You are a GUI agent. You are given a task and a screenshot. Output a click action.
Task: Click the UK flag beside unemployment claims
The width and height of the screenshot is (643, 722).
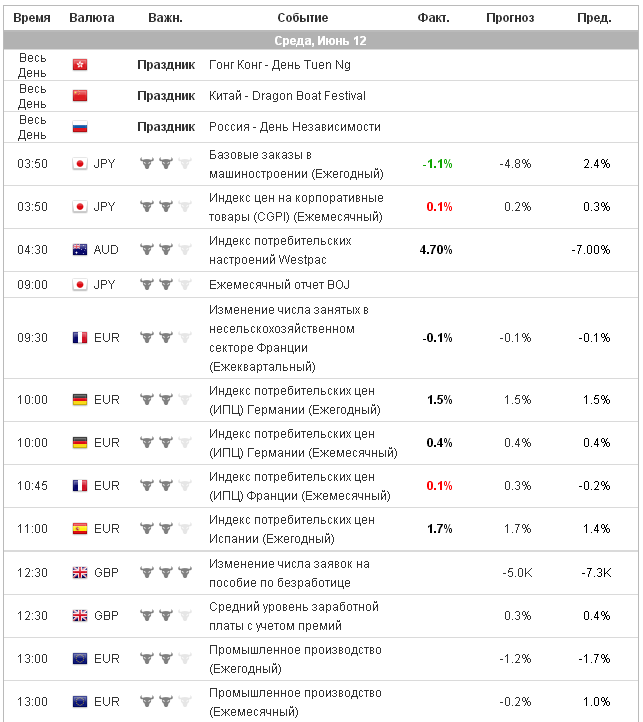80,573
